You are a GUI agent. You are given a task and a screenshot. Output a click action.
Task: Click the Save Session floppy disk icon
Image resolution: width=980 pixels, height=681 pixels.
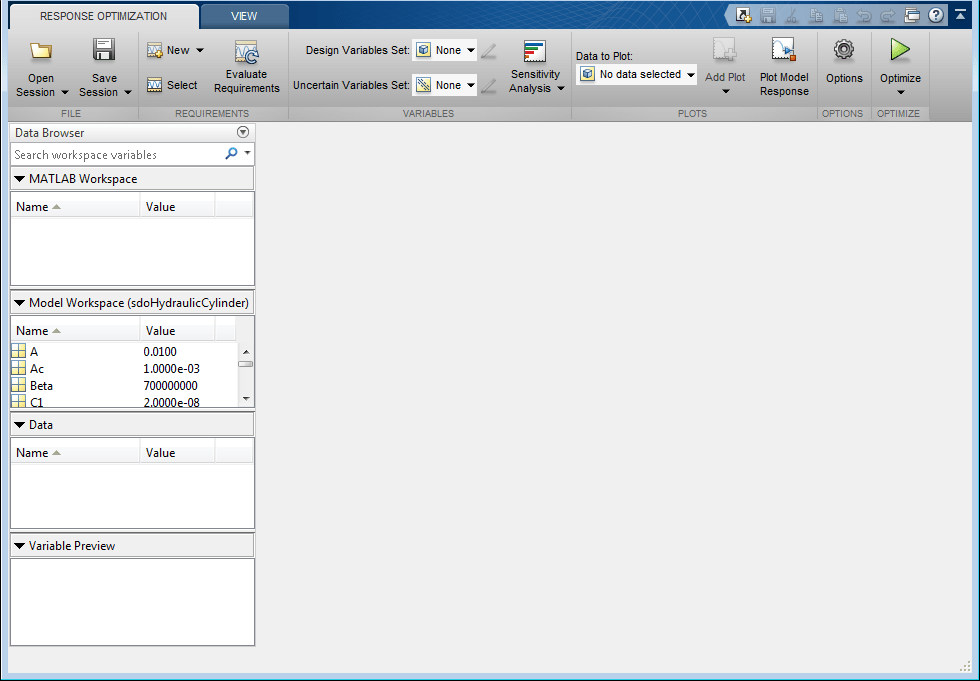point(104,49)
